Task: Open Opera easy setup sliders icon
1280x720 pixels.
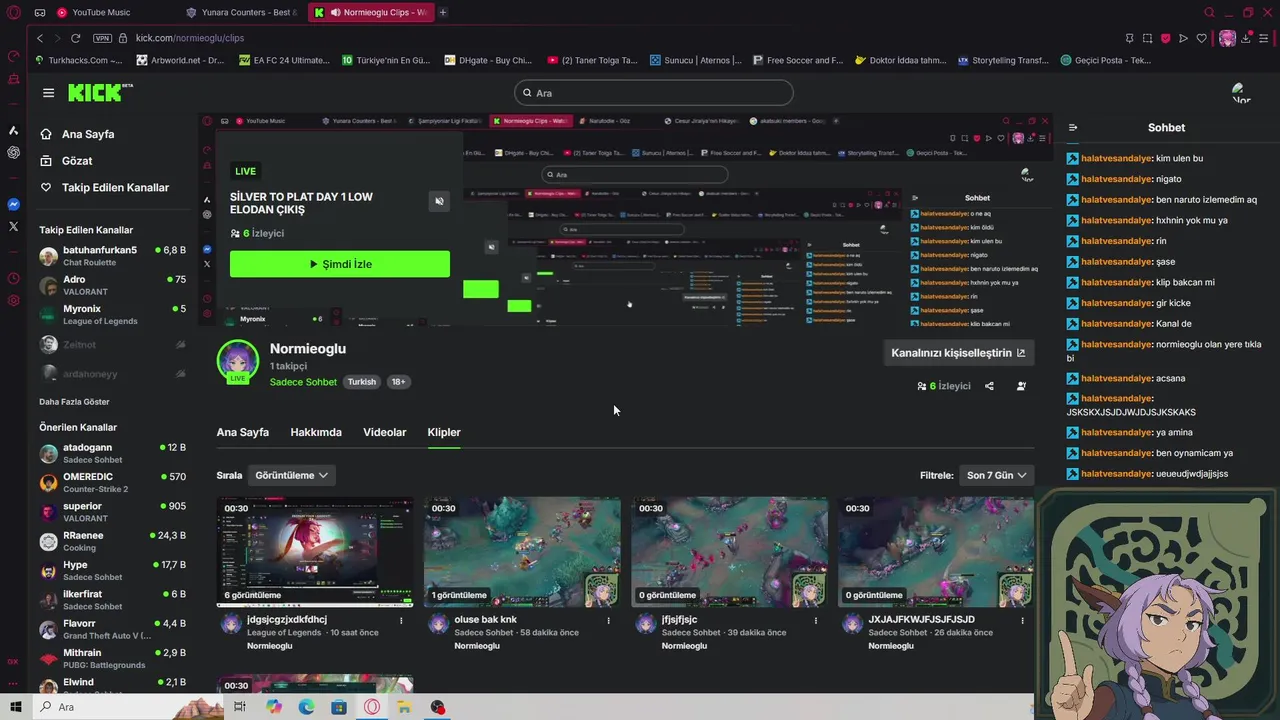Action: point(1264,38)
